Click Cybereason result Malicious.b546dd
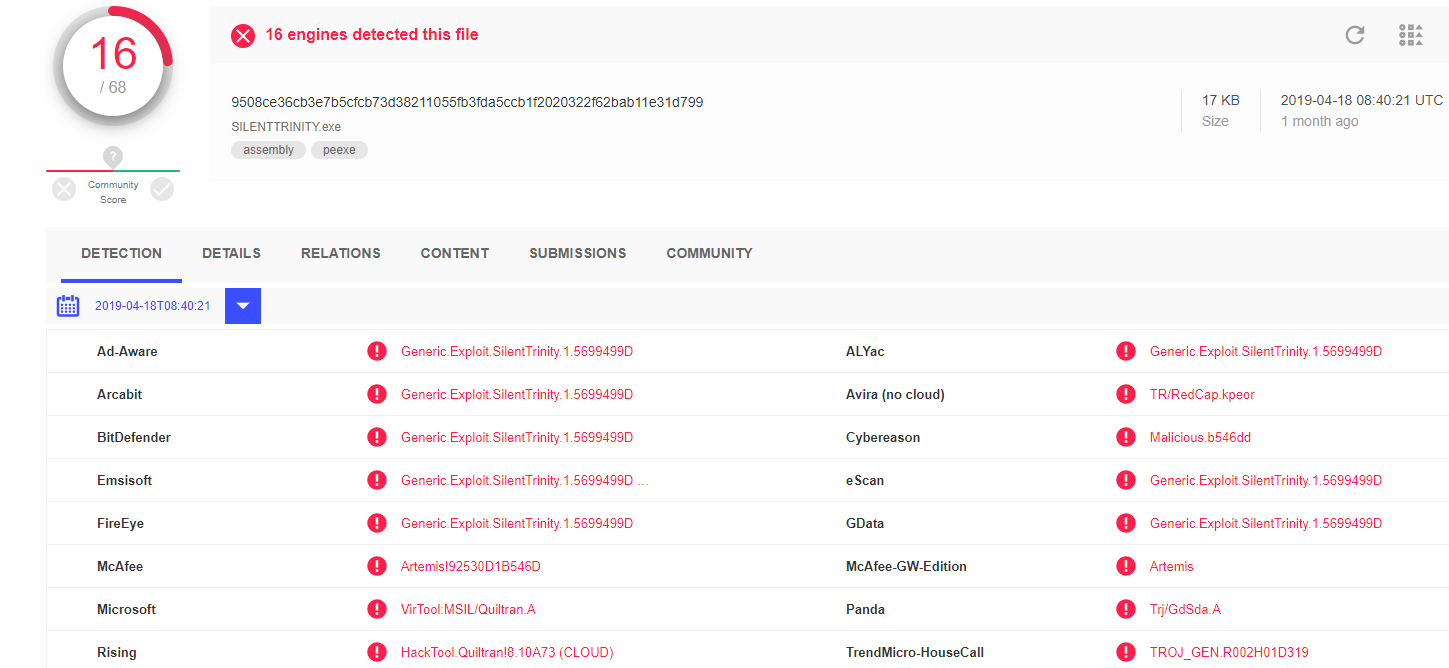 [1199, 437]
